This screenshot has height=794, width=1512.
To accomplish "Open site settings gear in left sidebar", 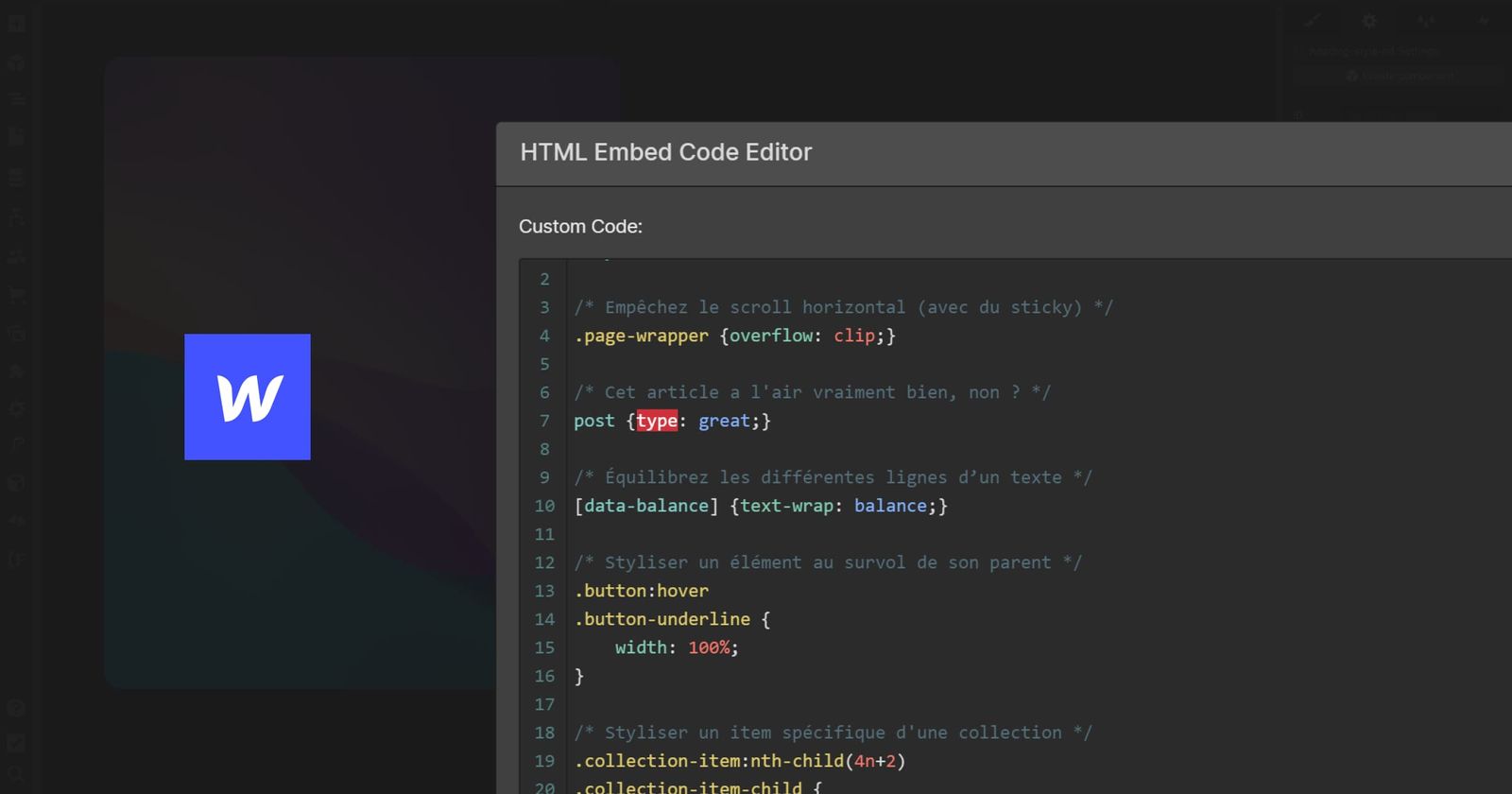I will point(16,409).
